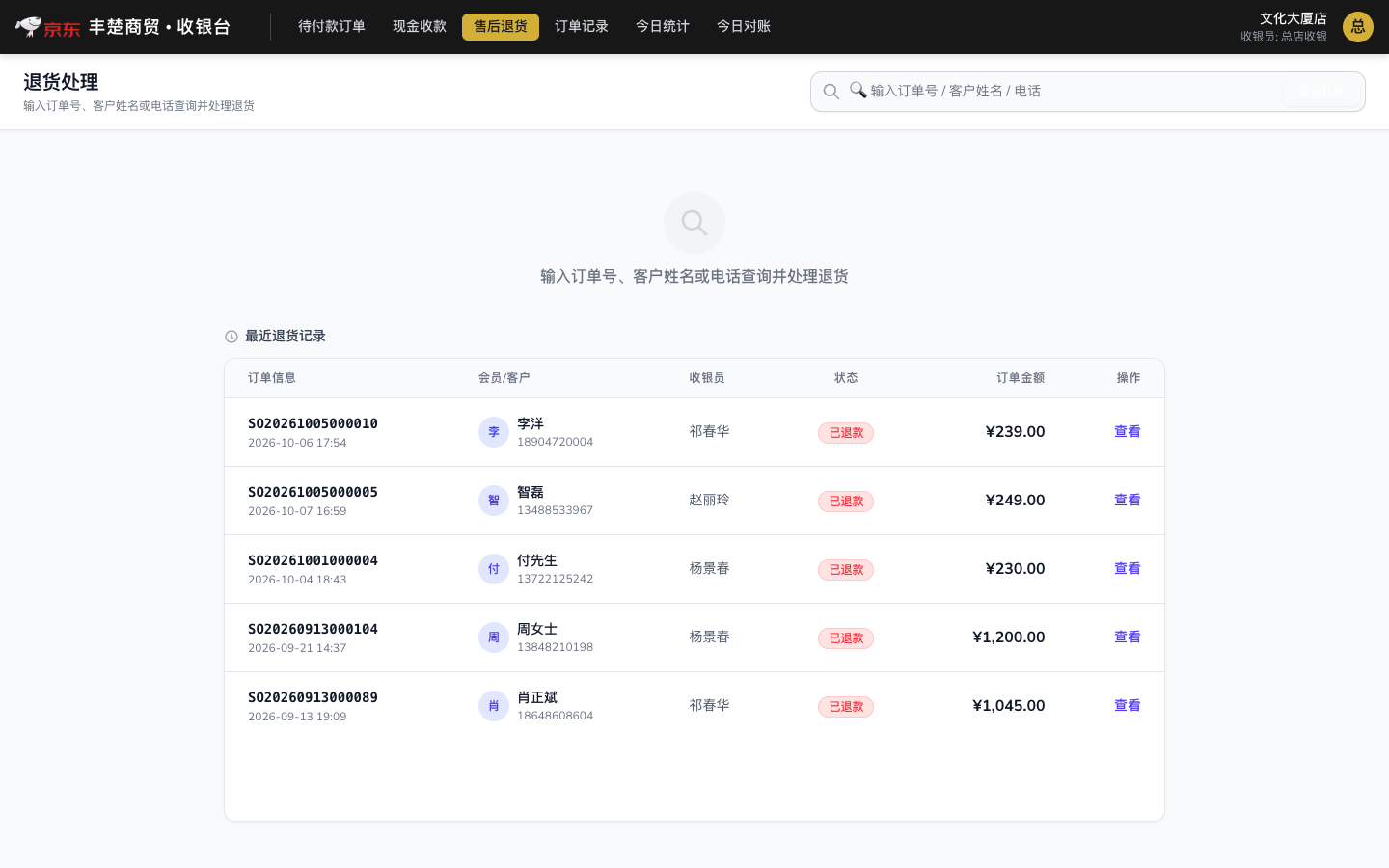Click order number SO20261001000004
The image size is (1389, 868).
pos(313,560)
